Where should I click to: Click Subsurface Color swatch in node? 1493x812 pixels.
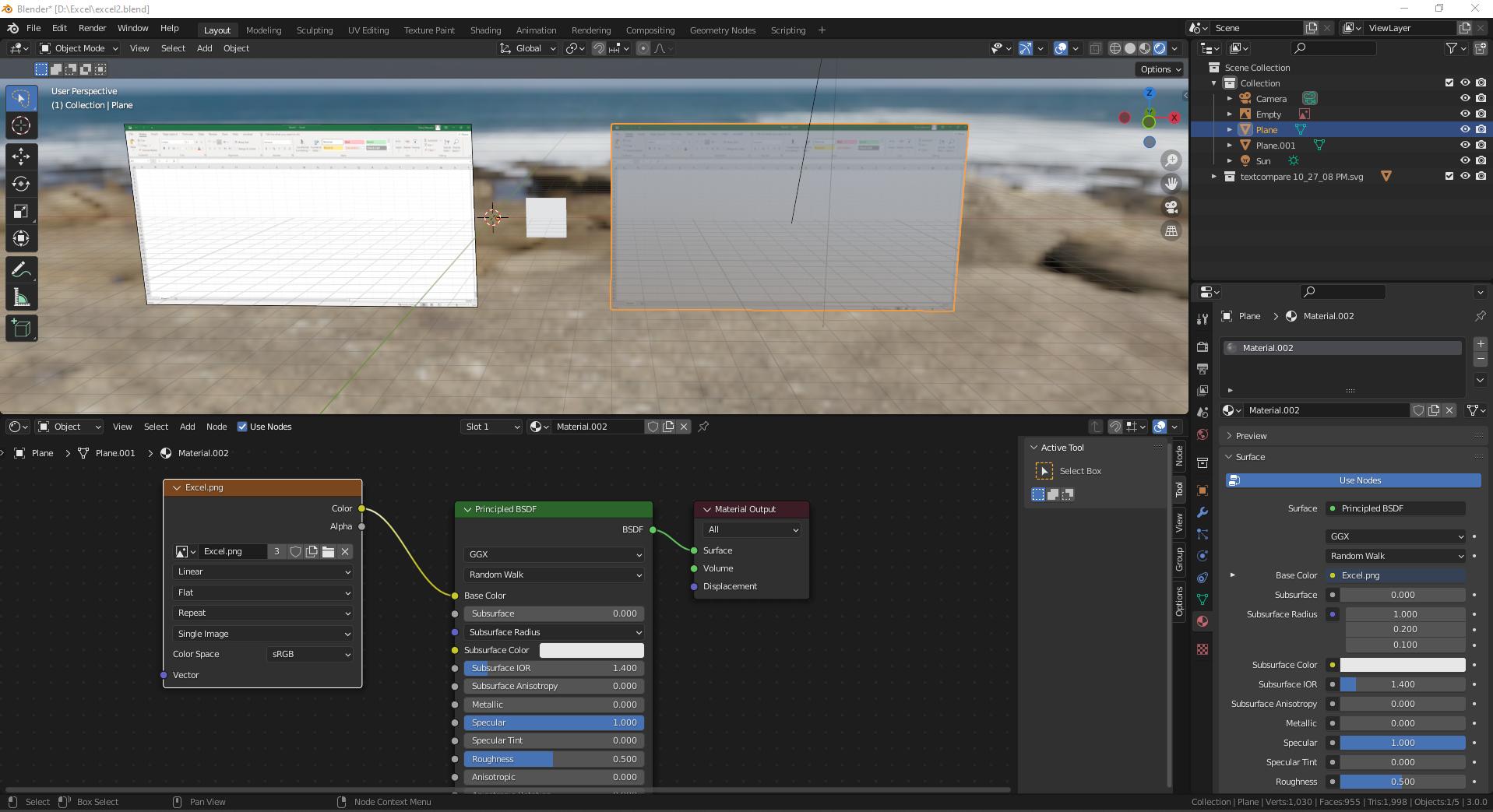(592, 650)
